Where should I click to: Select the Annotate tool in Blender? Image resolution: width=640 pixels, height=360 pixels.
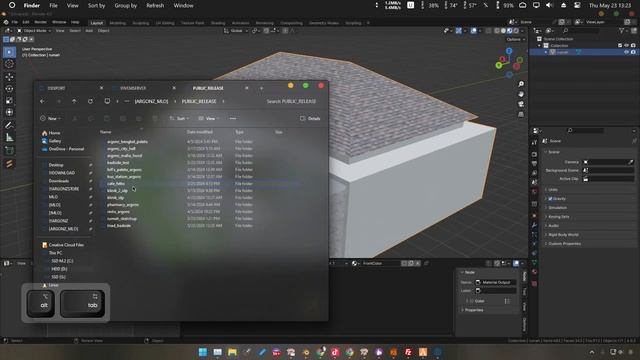pos(9,125)
